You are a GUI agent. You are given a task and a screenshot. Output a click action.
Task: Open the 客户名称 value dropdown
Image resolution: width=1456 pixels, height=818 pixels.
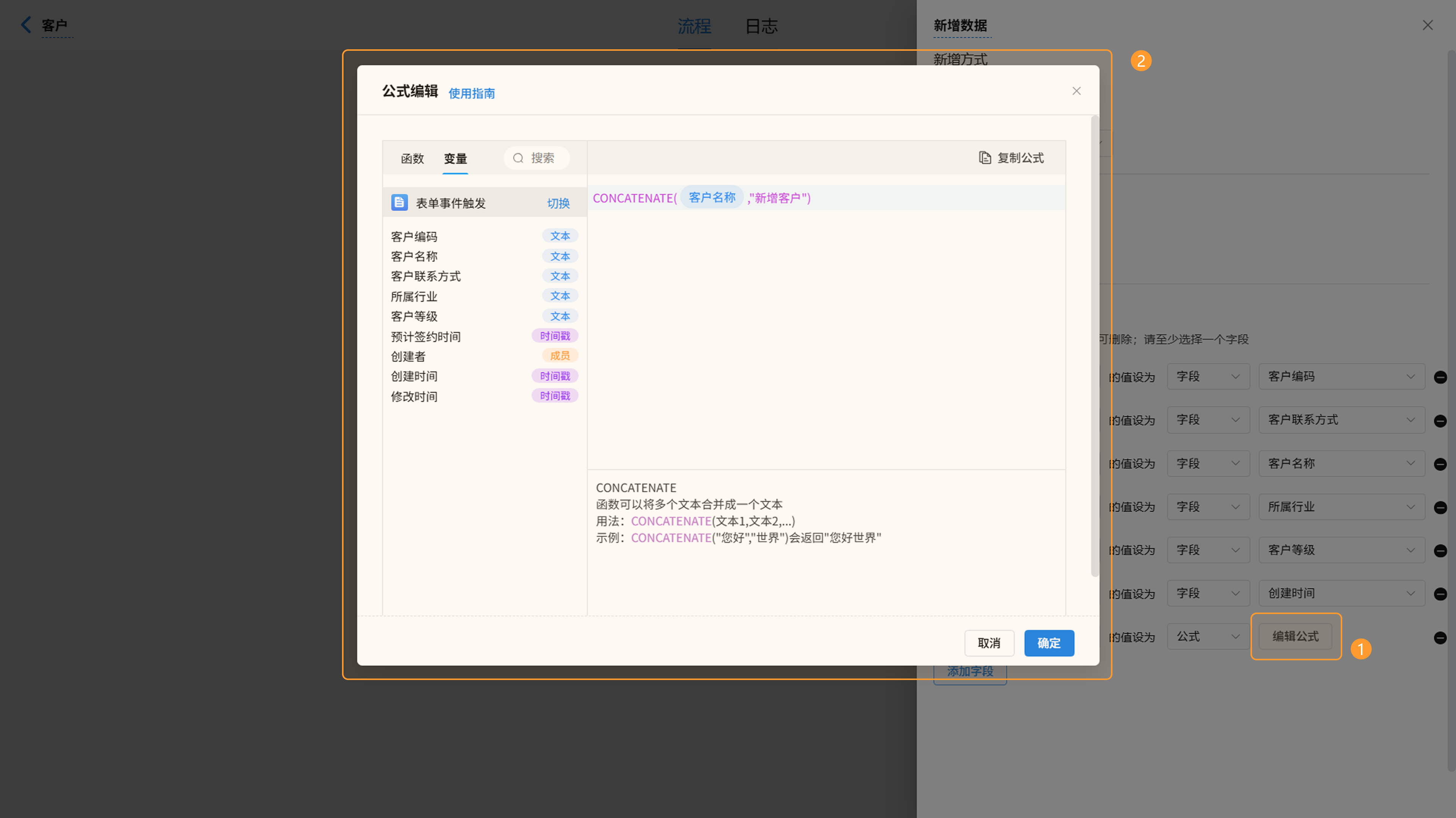pyautogui.click(x=1341, y=463)
